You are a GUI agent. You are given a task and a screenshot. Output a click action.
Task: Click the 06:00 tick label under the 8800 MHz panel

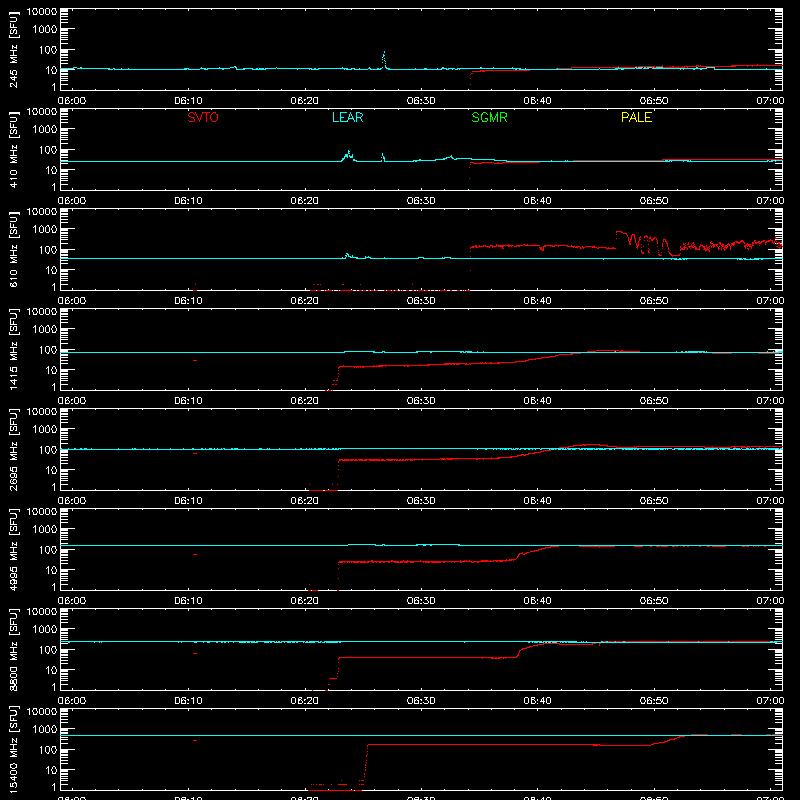coord(72,701)
